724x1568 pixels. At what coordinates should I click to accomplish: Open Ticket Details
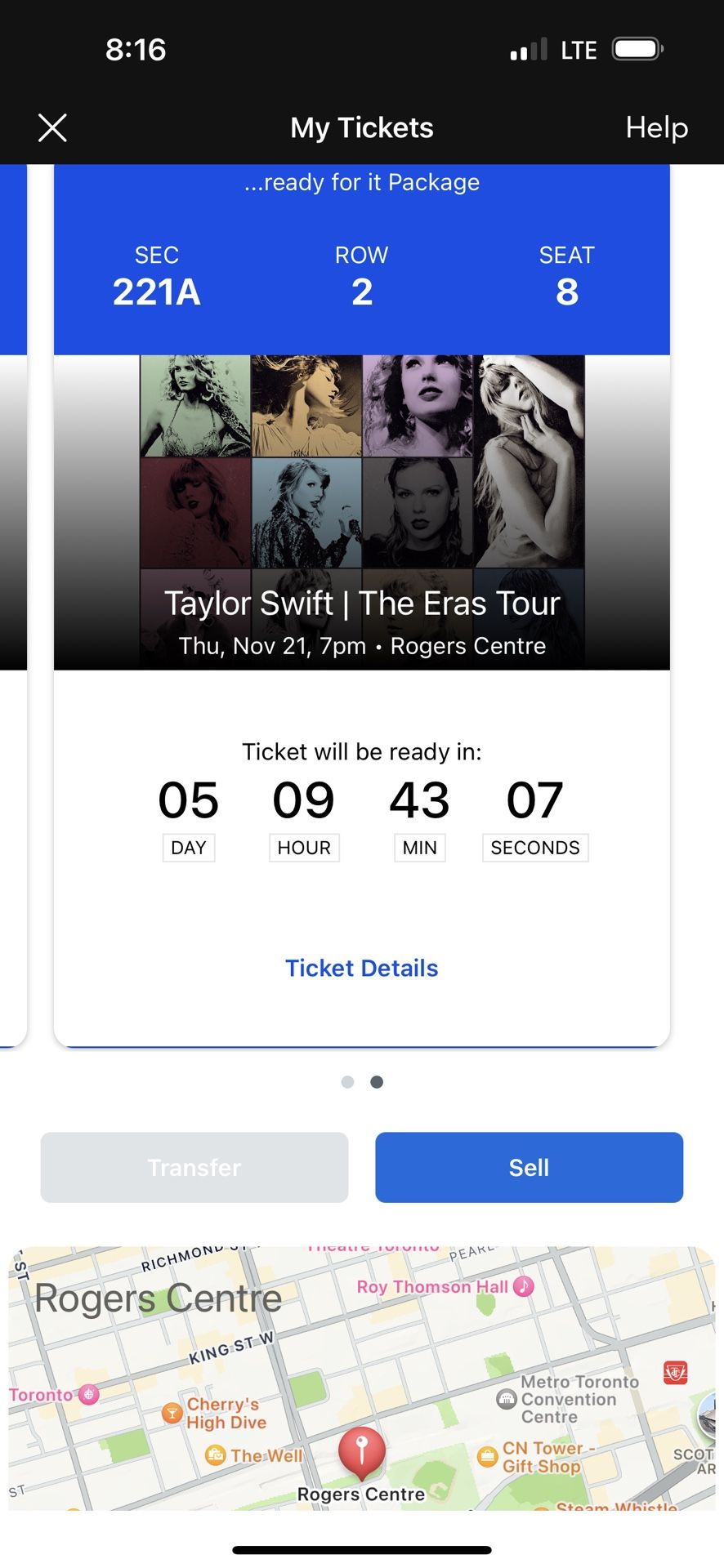362,968
